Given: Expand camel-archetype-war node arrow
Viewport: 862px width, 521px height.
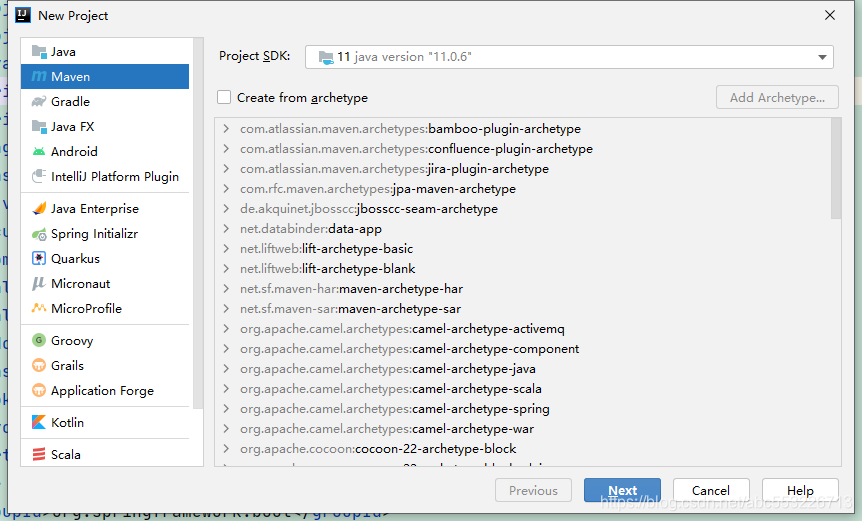Looking at the screenshot, I should (x=226, y=429).
